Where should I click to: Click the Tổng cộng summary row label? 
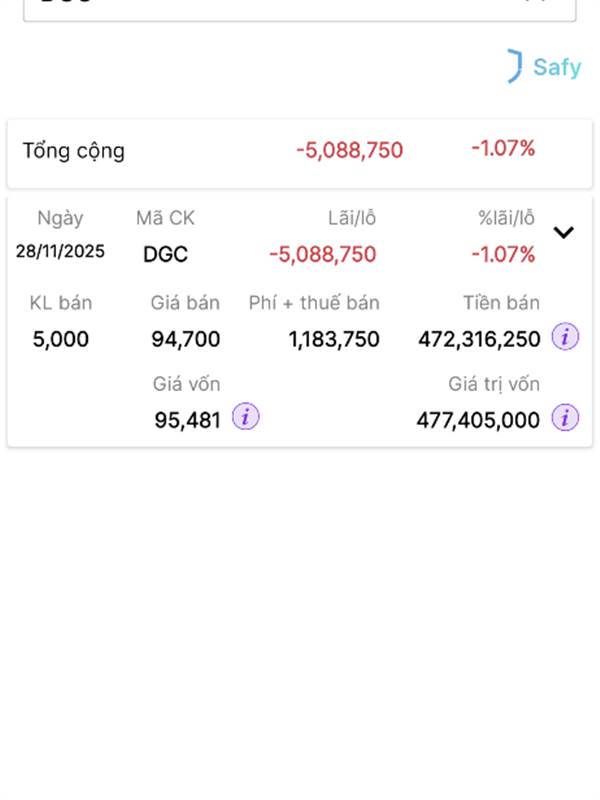point(74,151)
